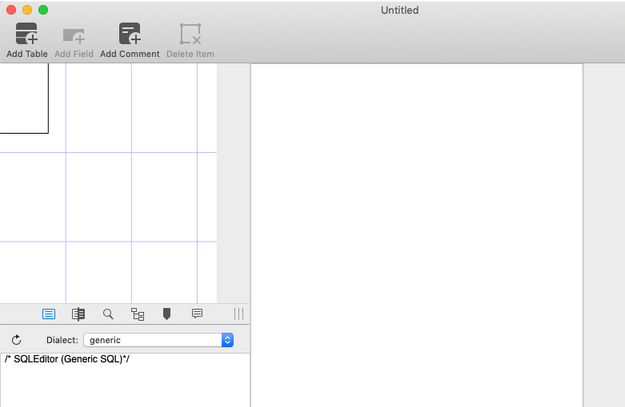The width and height of the screenshot is (625, 407).
Task: Open the magnifier search panel icon
Action: 108,314
